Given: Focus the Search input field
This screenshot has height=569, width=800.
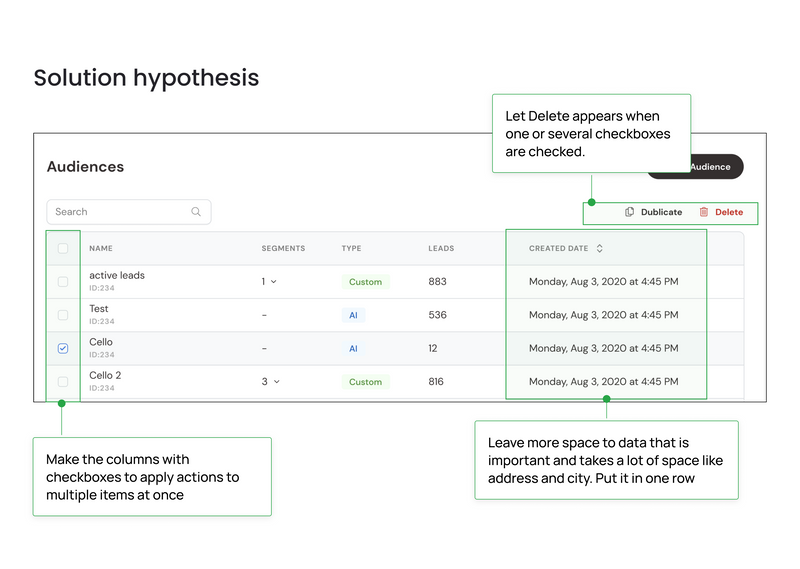Looking at the screenshot, I should (x=129, y=212).
